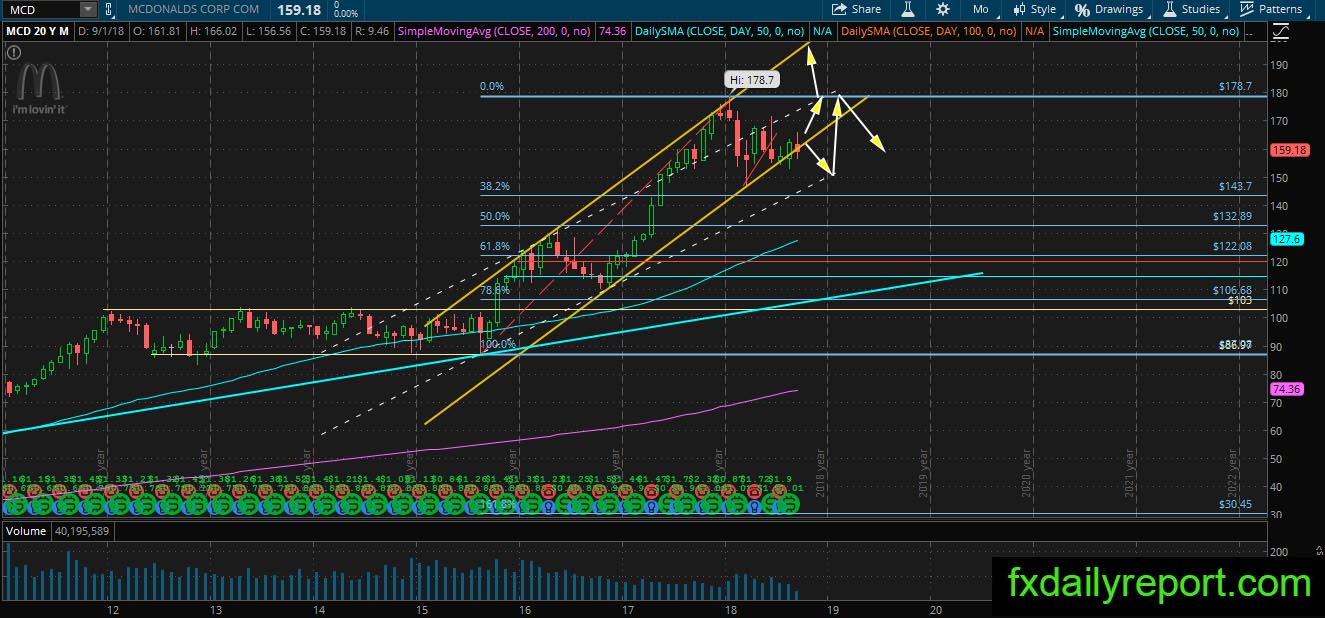Click the 74.36 study value in header

coord(610,32)
